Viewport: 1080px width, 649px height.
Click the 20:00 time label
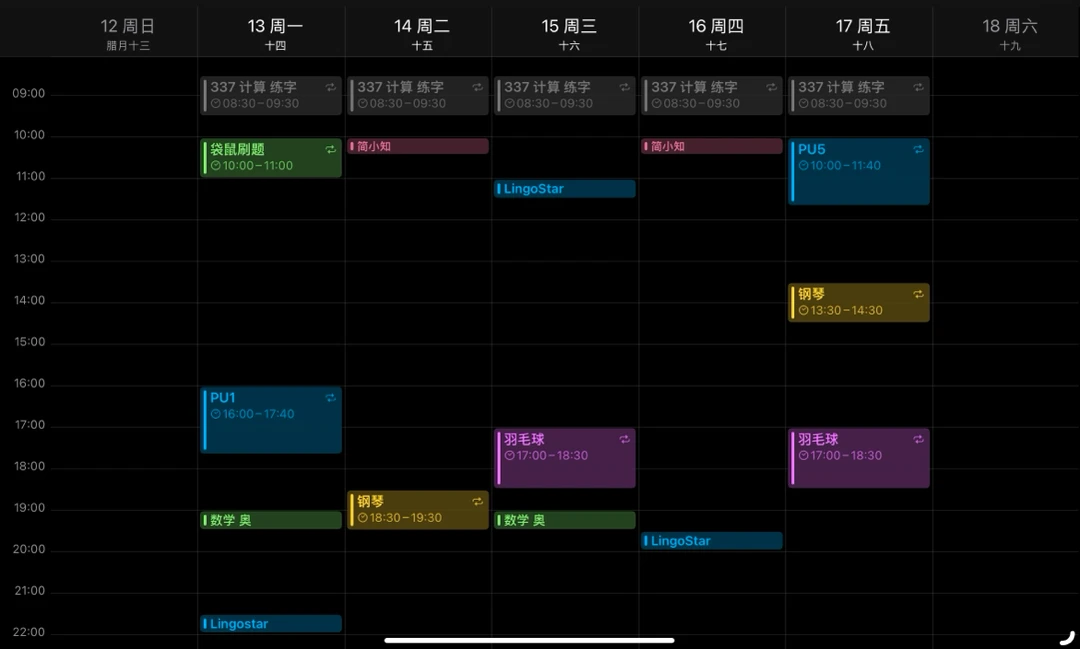point(29,550)
